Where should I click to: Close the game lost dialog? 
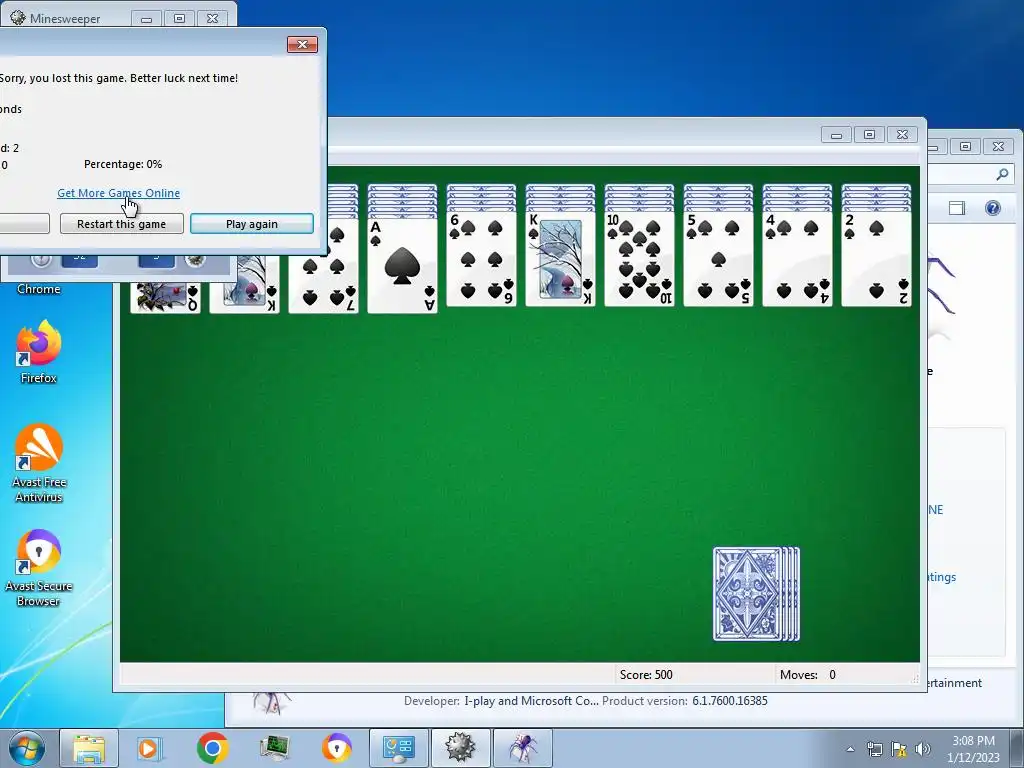click(x=302, y=44)
